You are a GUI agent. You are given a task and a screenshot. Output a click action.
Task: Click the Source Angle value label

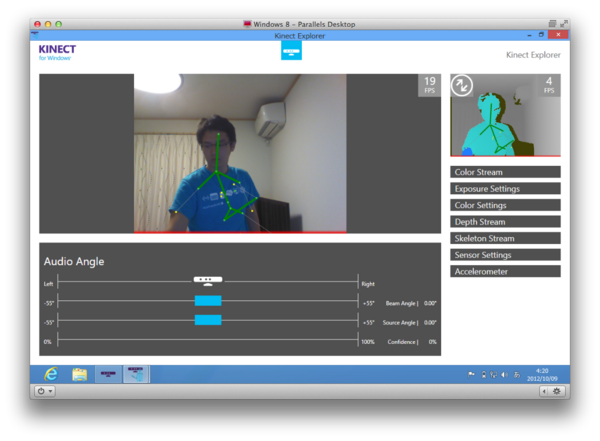430,322
